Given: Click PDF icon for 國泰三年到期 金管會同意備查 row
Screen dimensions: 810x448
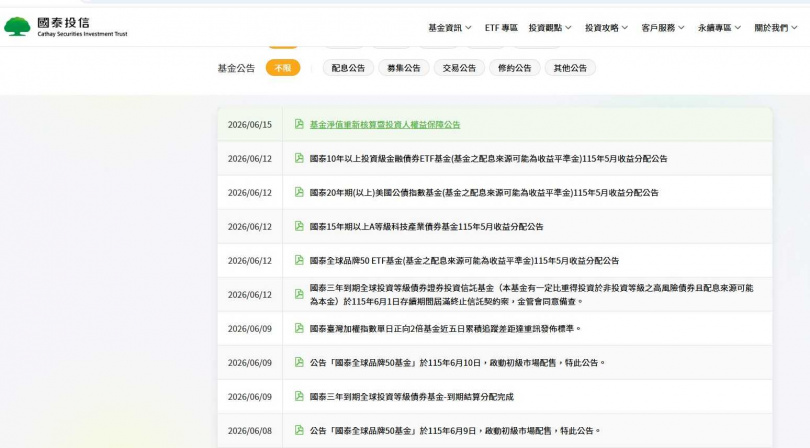Looking at the screenshot, I should [299, 295].
